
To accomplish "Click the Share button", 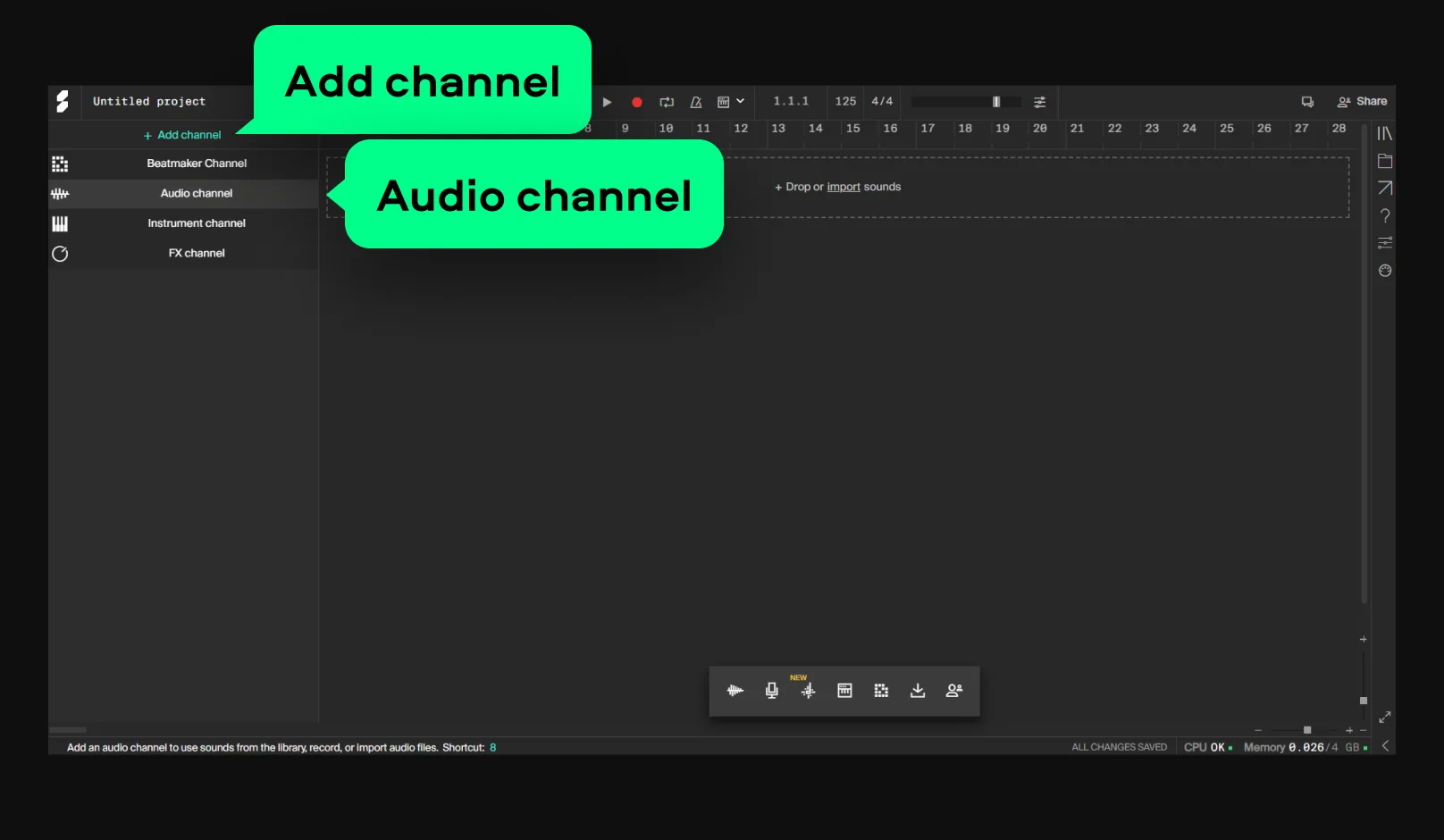I will click(x=1363, y=102).
